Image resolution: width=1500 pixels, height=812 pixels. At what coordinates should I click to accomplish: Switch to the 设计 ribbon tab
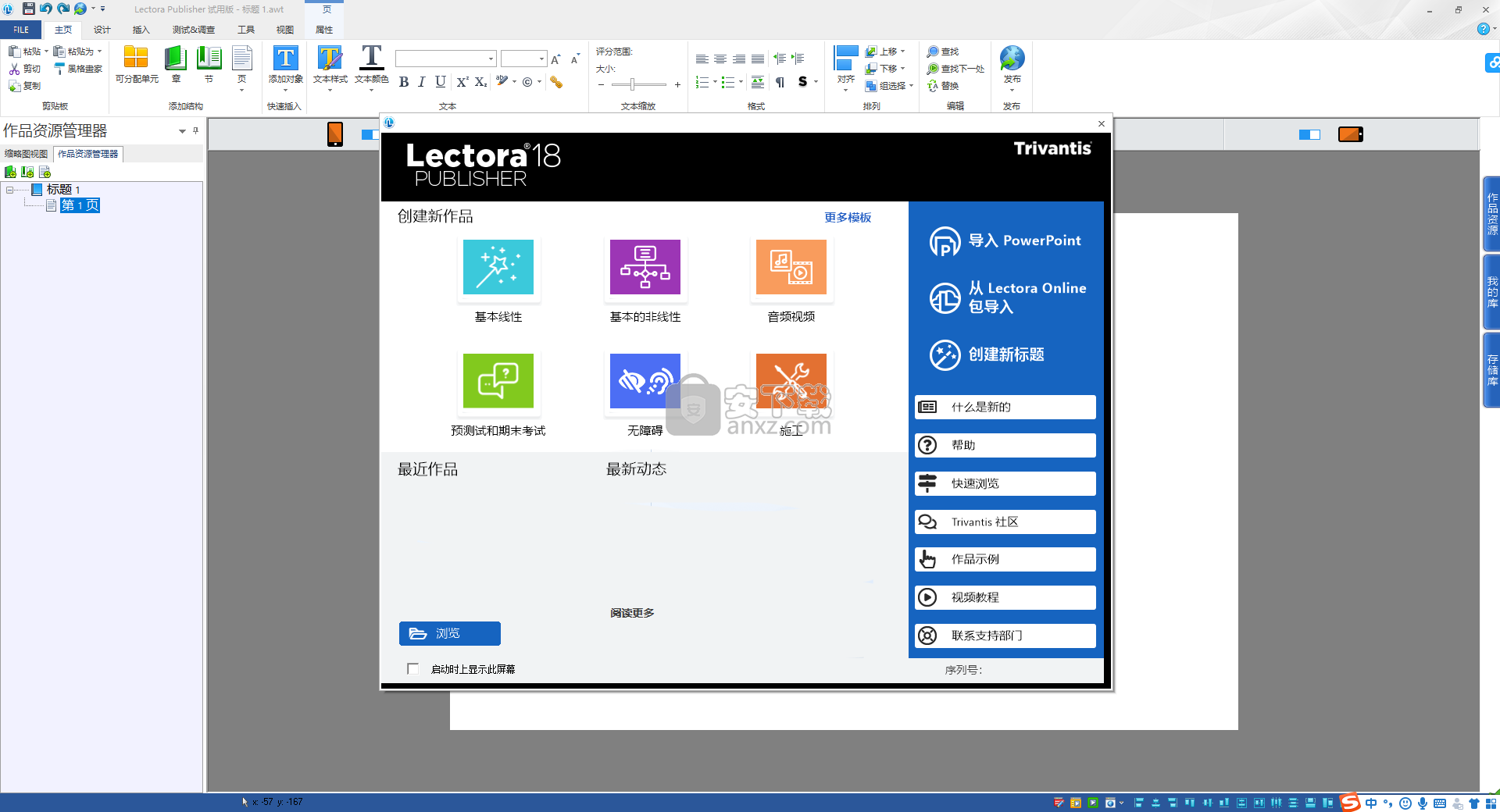click(102, 30)
